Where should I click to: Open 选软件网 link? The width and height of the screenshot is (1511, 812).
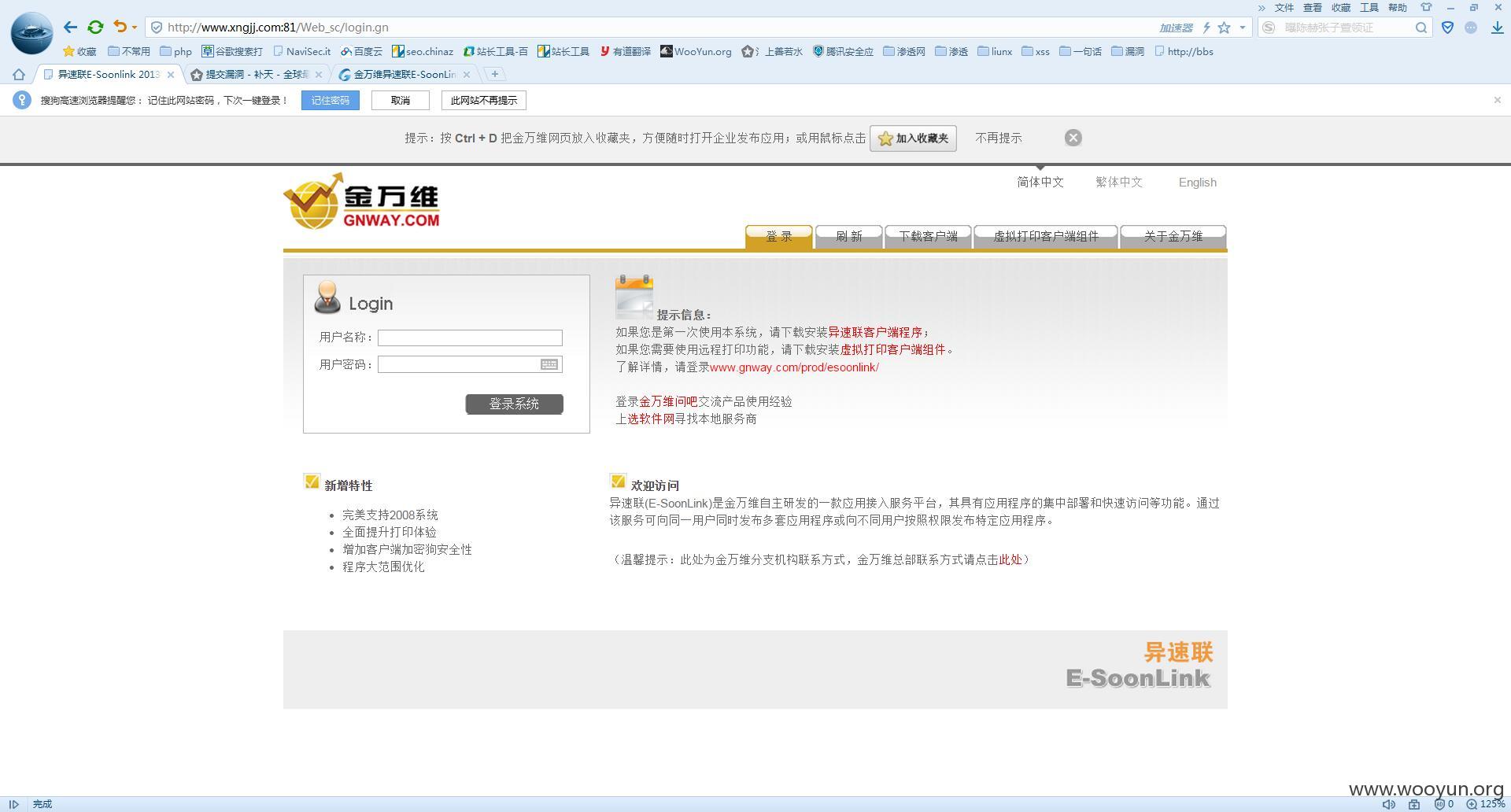[651, 419]
